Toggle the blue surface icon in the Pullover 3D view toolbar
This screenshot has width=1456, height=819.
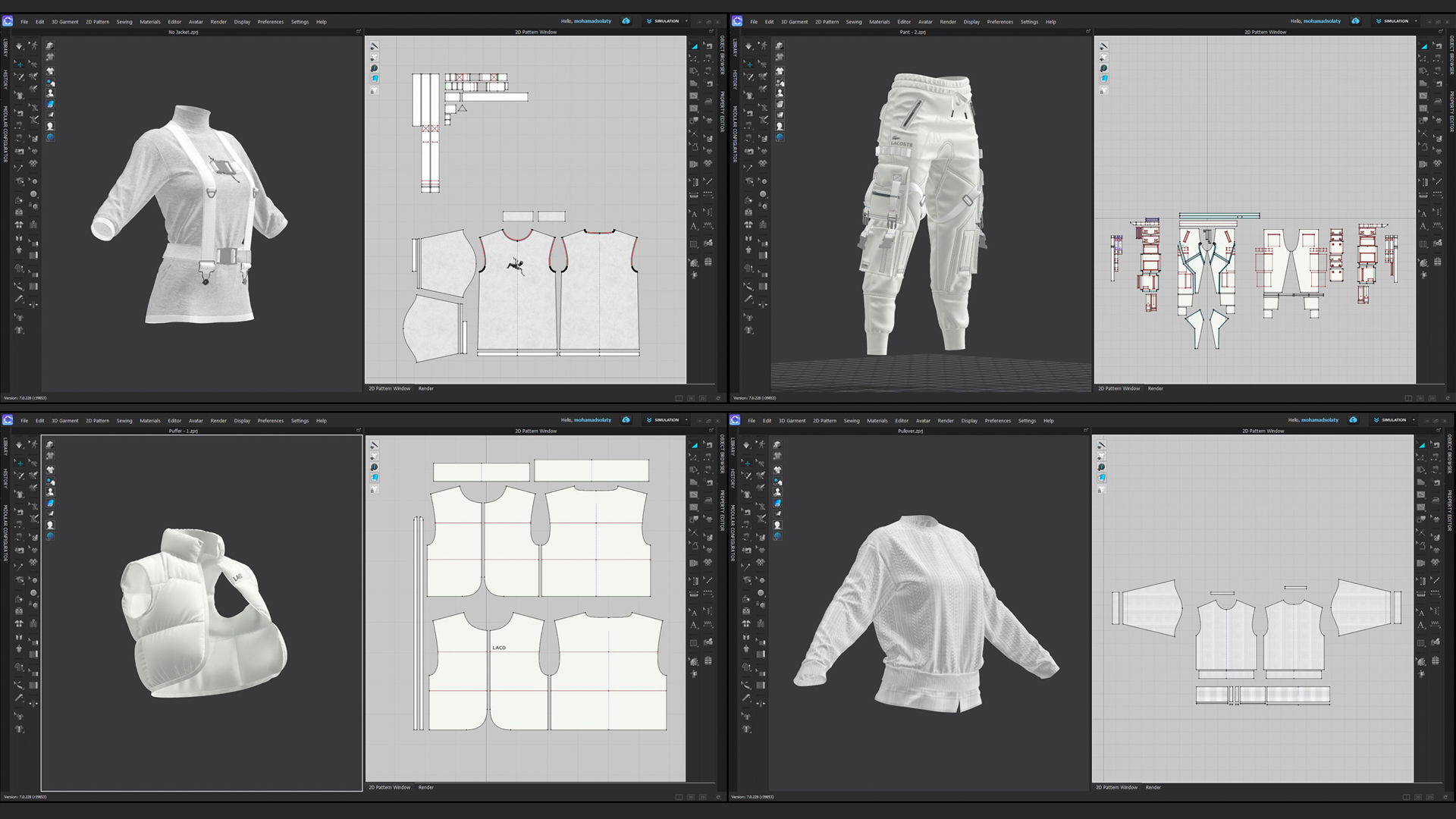pos(777,503)
